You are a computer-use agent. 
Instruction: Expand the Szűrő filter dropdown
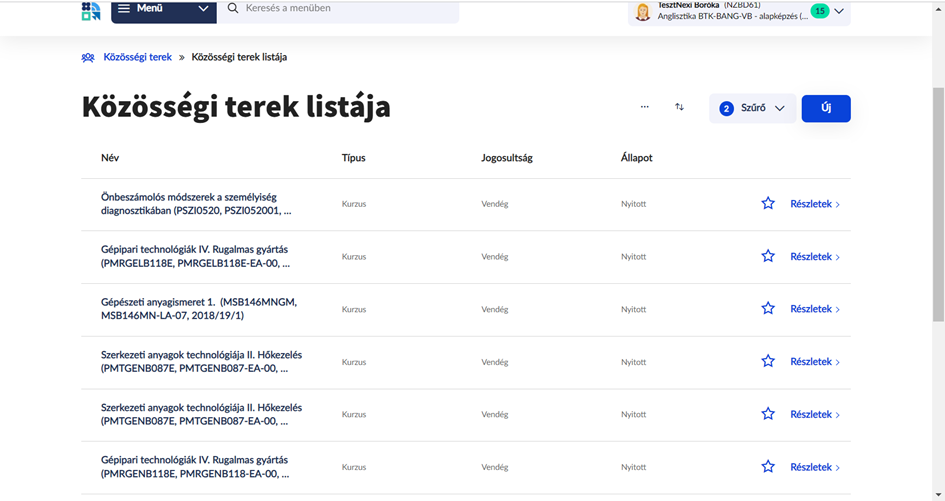point(753,108)
